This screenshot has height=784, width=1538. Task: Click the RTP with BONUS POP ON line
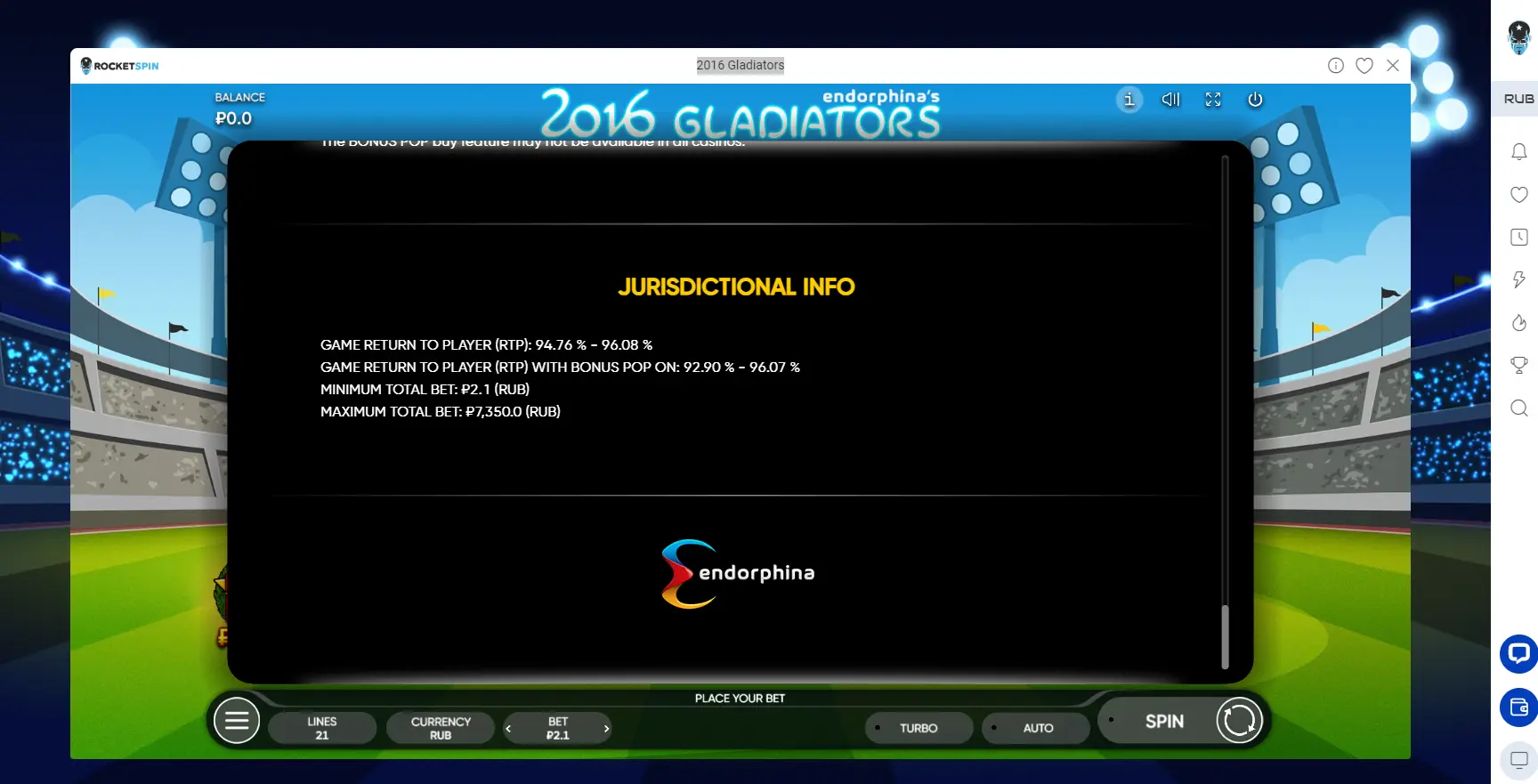pyautogui.click(x=560, y=367)
